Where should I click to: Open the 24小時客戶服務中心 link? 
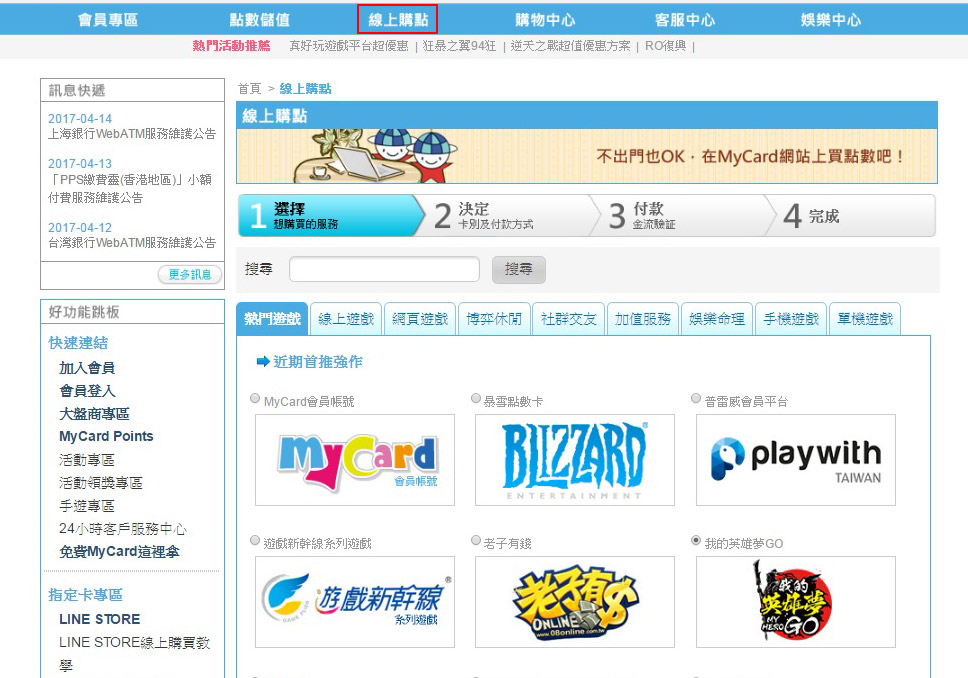point(123,529)
